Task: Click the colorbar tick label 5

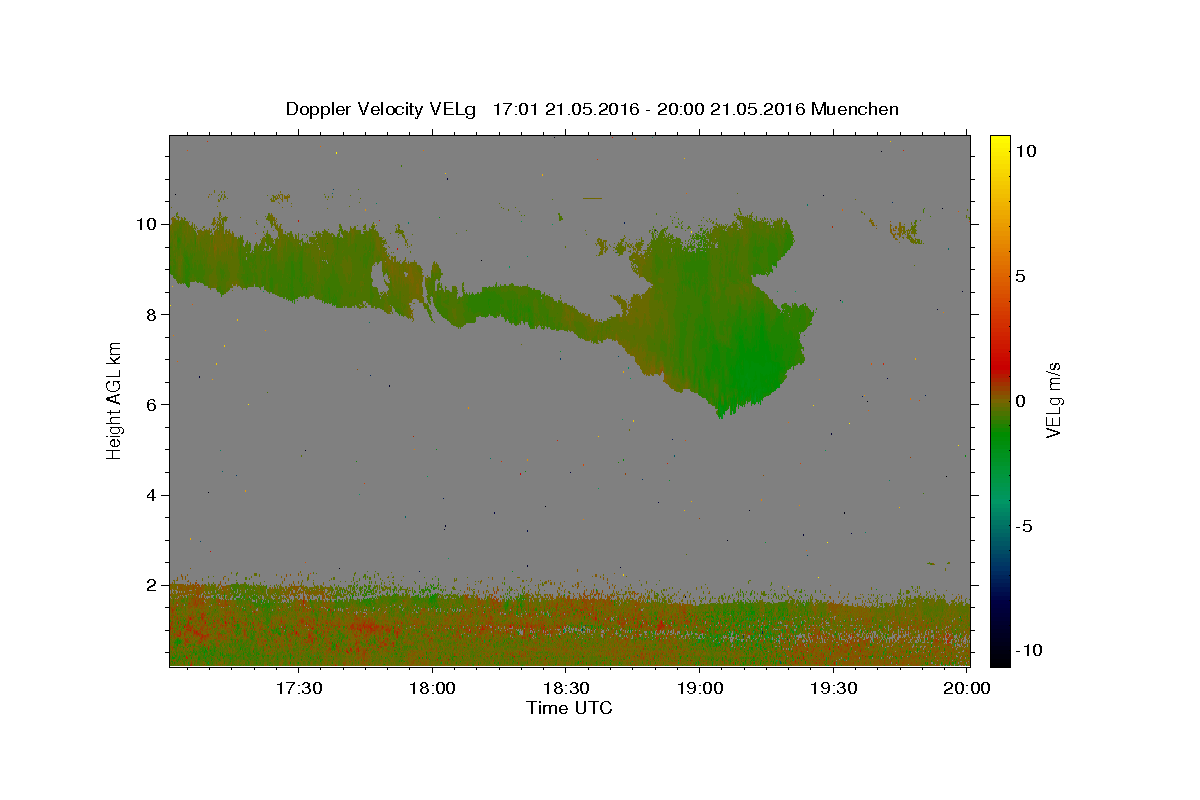Action: (1020, 275)
